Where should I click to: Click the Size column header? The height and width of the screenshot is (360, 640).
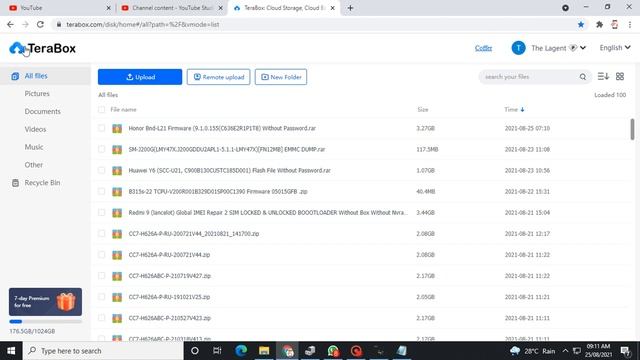tap(423, 109)
